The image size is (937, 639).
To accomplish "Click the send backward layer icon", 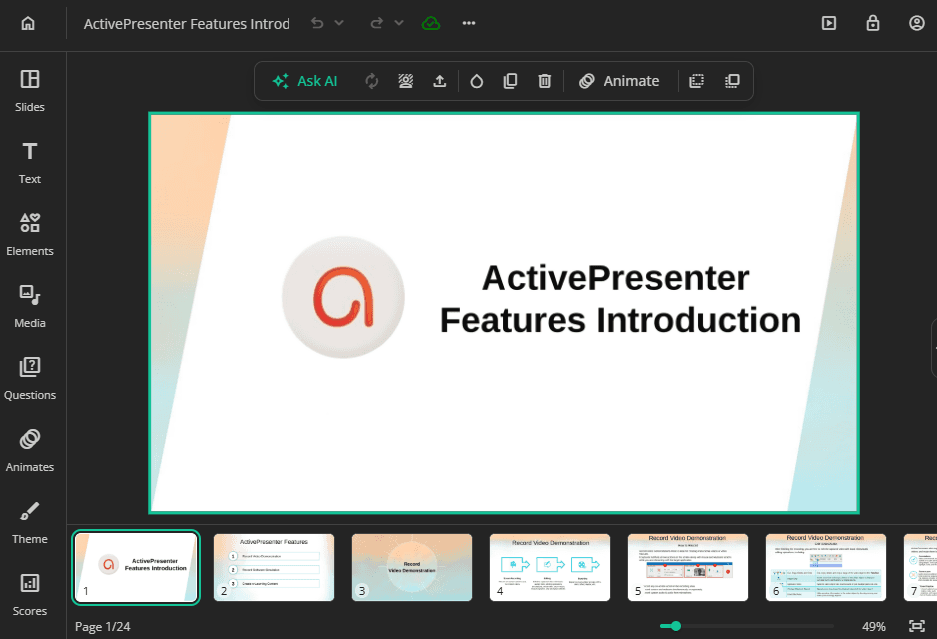I will (697, 81).
